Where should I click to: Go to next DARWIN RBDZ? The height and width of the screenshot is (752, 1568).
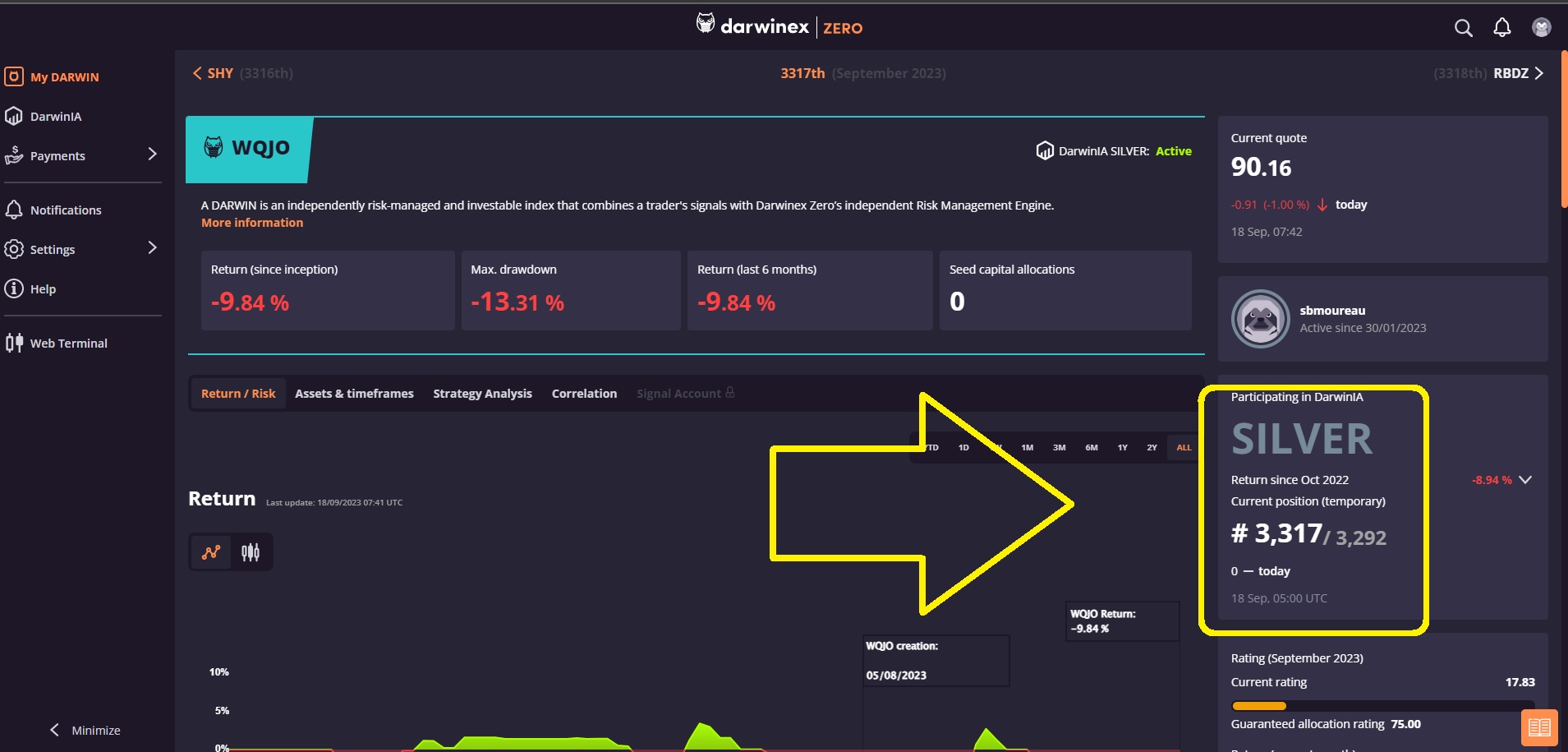pos(1518,73)
